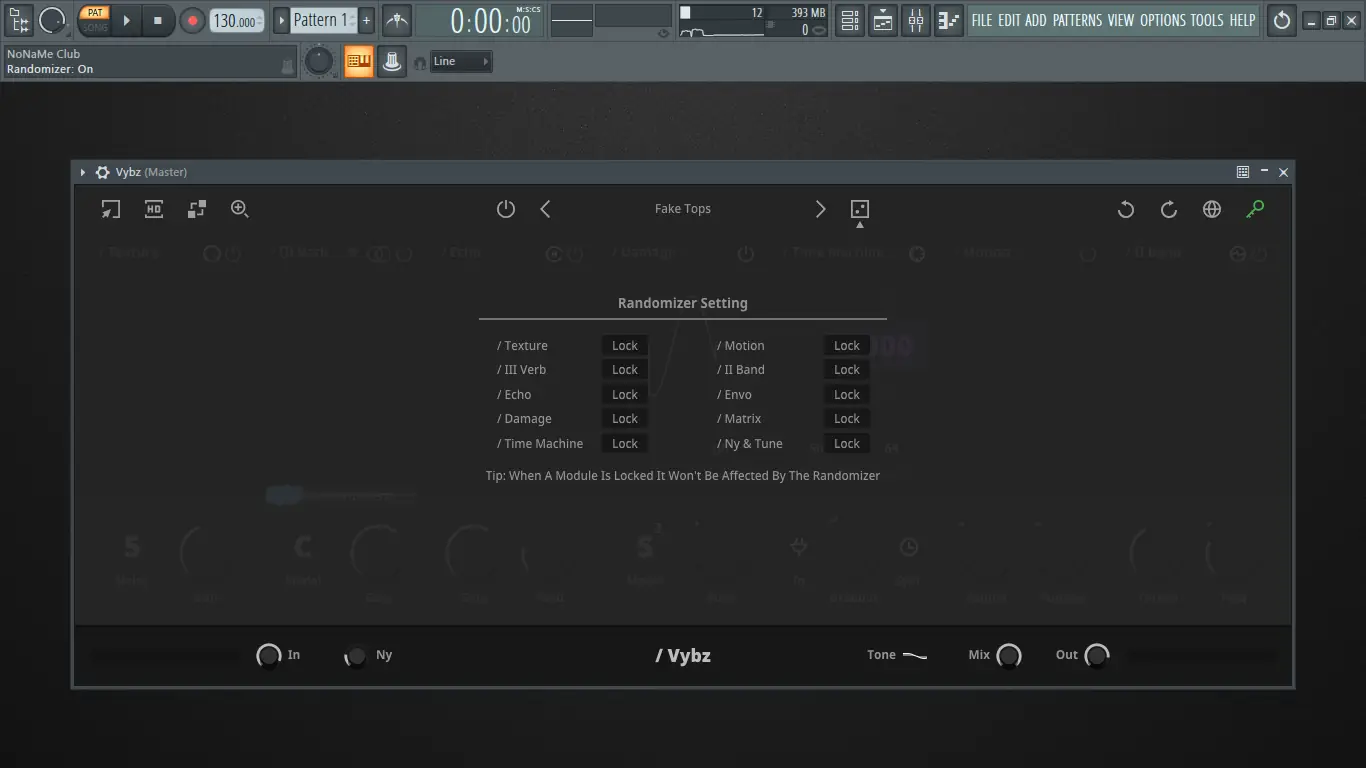Image resolution: width=1366 pixels, height=768 pixels.
Task: Click the global snap knob in toolbar
Action: (x=318, y=62)
